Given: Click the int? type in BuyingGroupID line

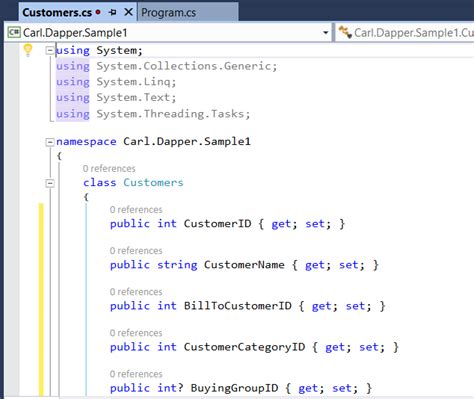Looking at the screenshot, I should click(x=170, y=388).
